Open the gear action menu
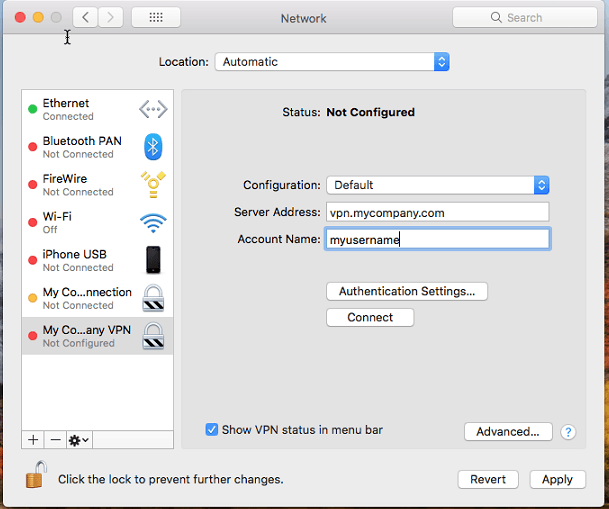This screenshot has height=509, width=609. pyautogui.click(x=79, y=440)
